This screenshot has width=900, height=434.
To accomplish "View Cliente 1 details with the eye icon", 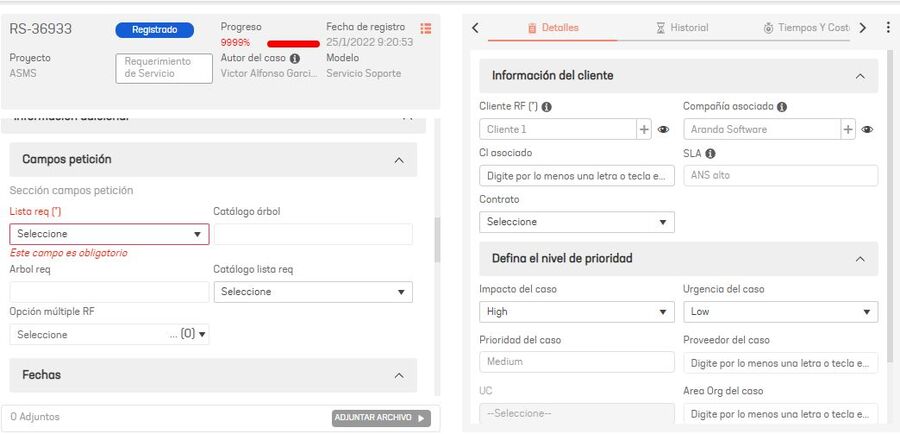I will pos(664,130).
